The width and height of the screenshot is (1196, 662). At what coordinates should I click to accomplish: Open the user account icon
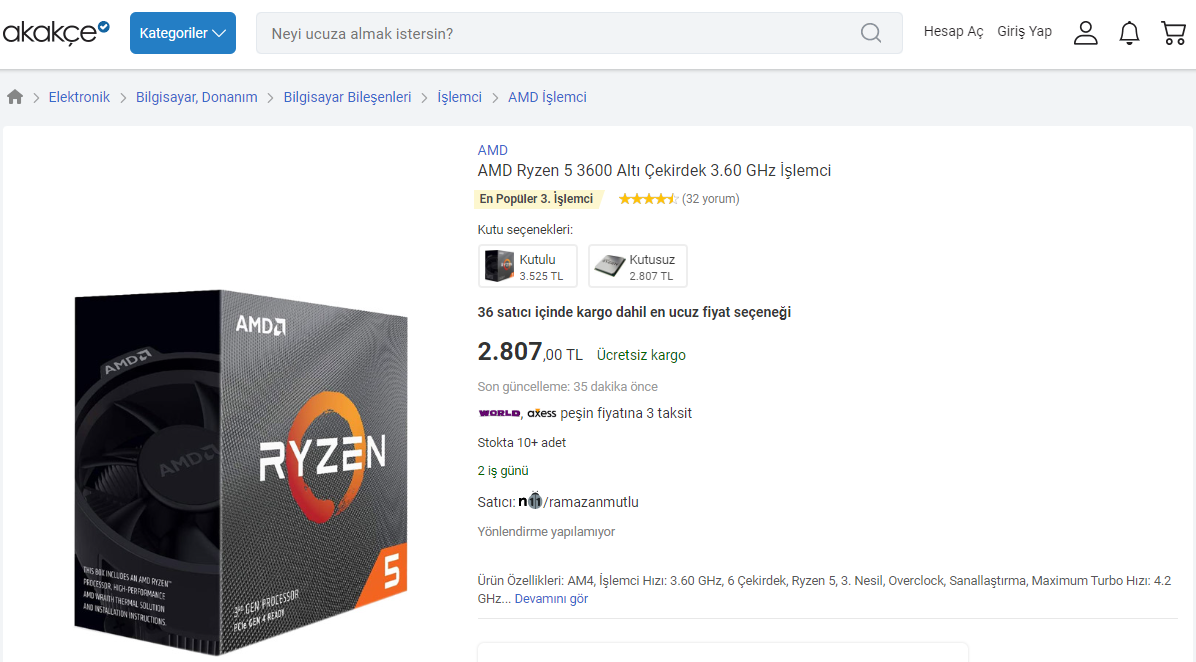[x=1085, y=33]
